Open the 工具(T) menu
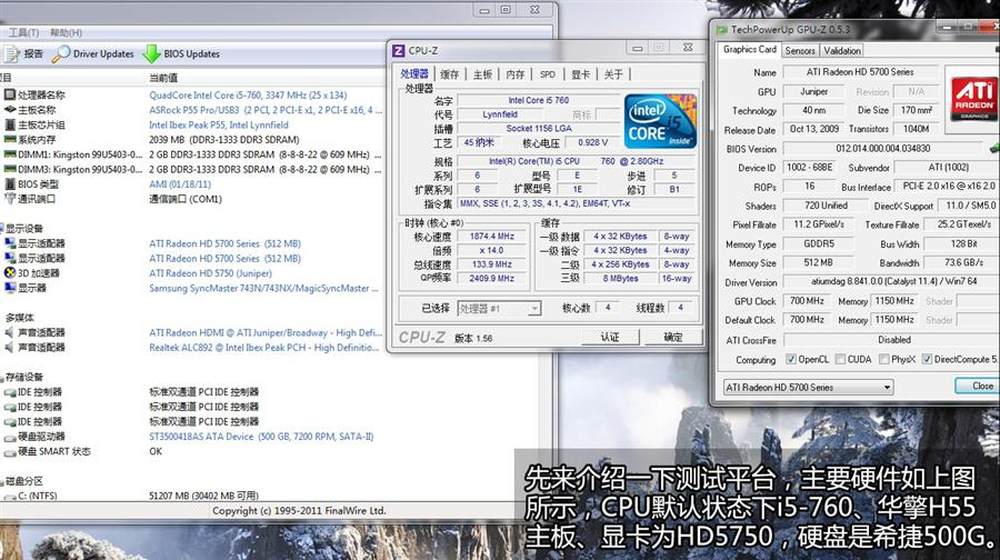The image size is (1000, 560). tap(24, 32)
